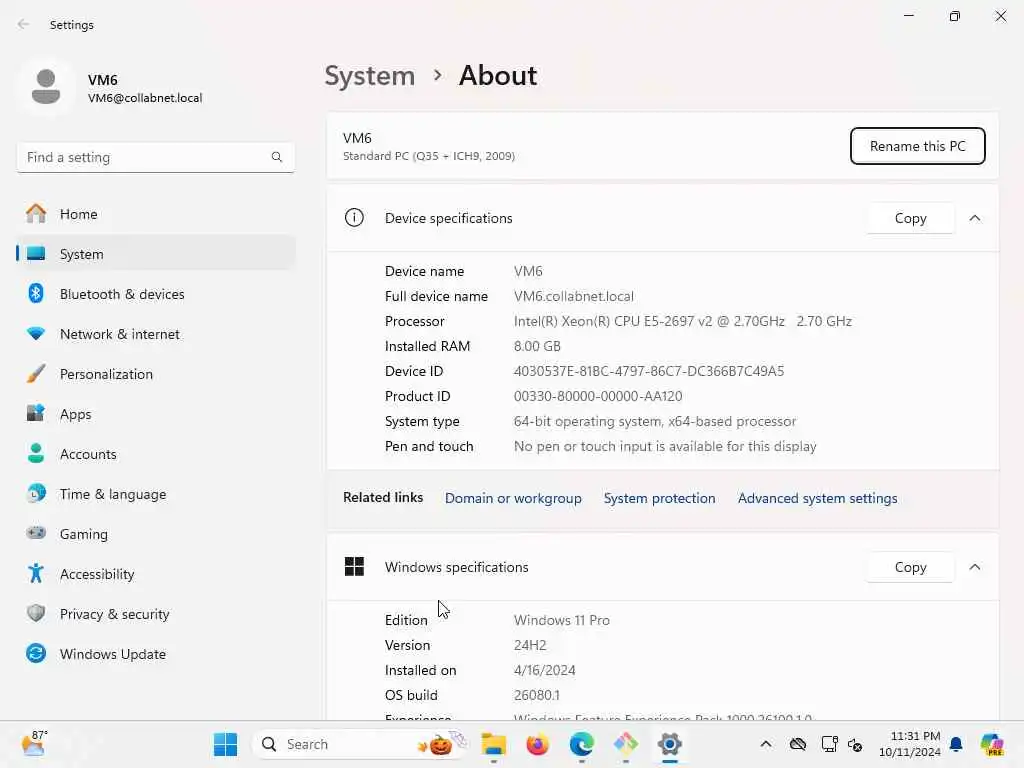This screenshot has height=768, width=1024.
Task: Open Bluetooth & devices settings
Action: 155,294
